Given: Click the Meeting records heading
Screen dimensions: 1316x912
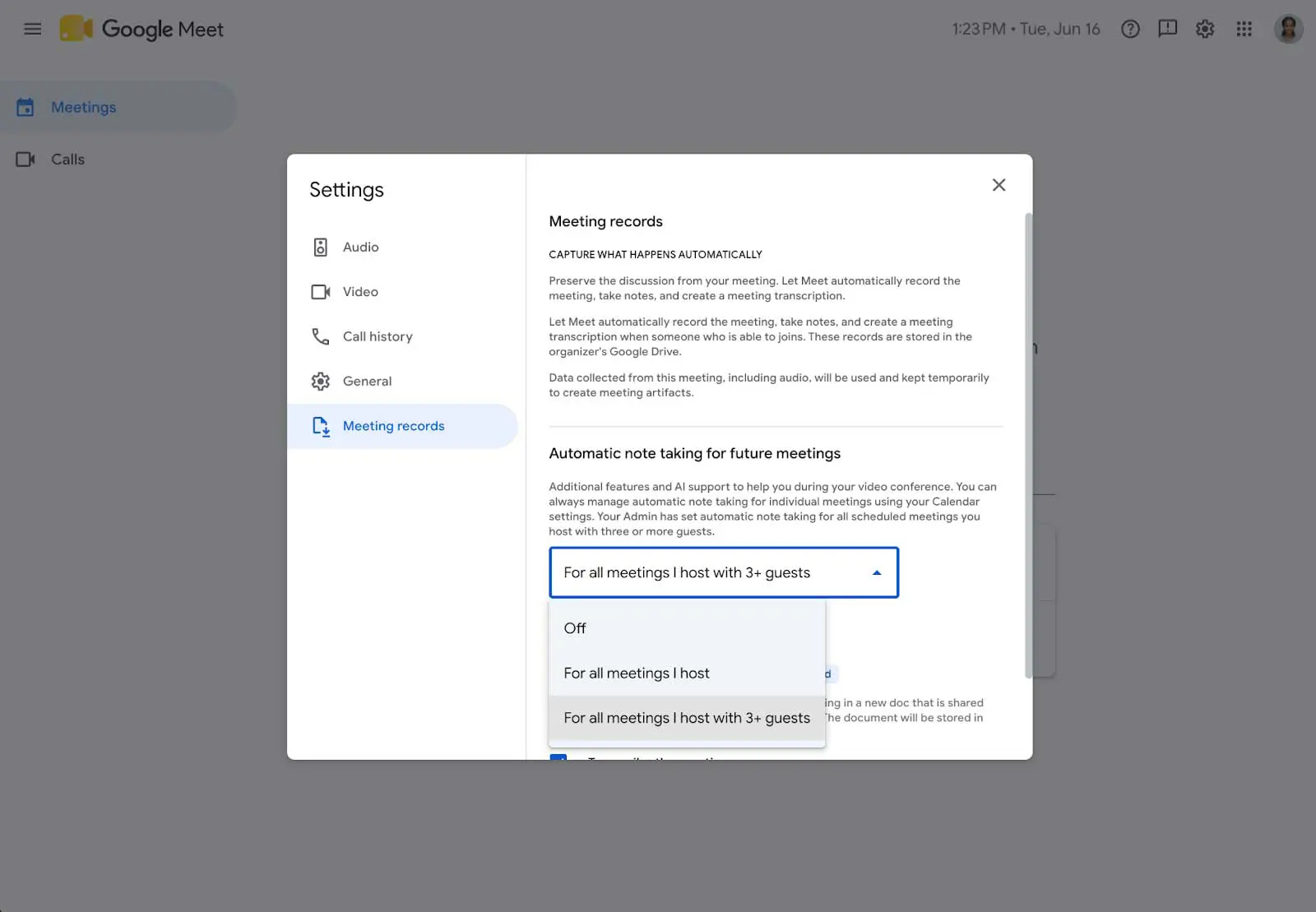Looking at the screenshot, I should [x=605, y=221].
